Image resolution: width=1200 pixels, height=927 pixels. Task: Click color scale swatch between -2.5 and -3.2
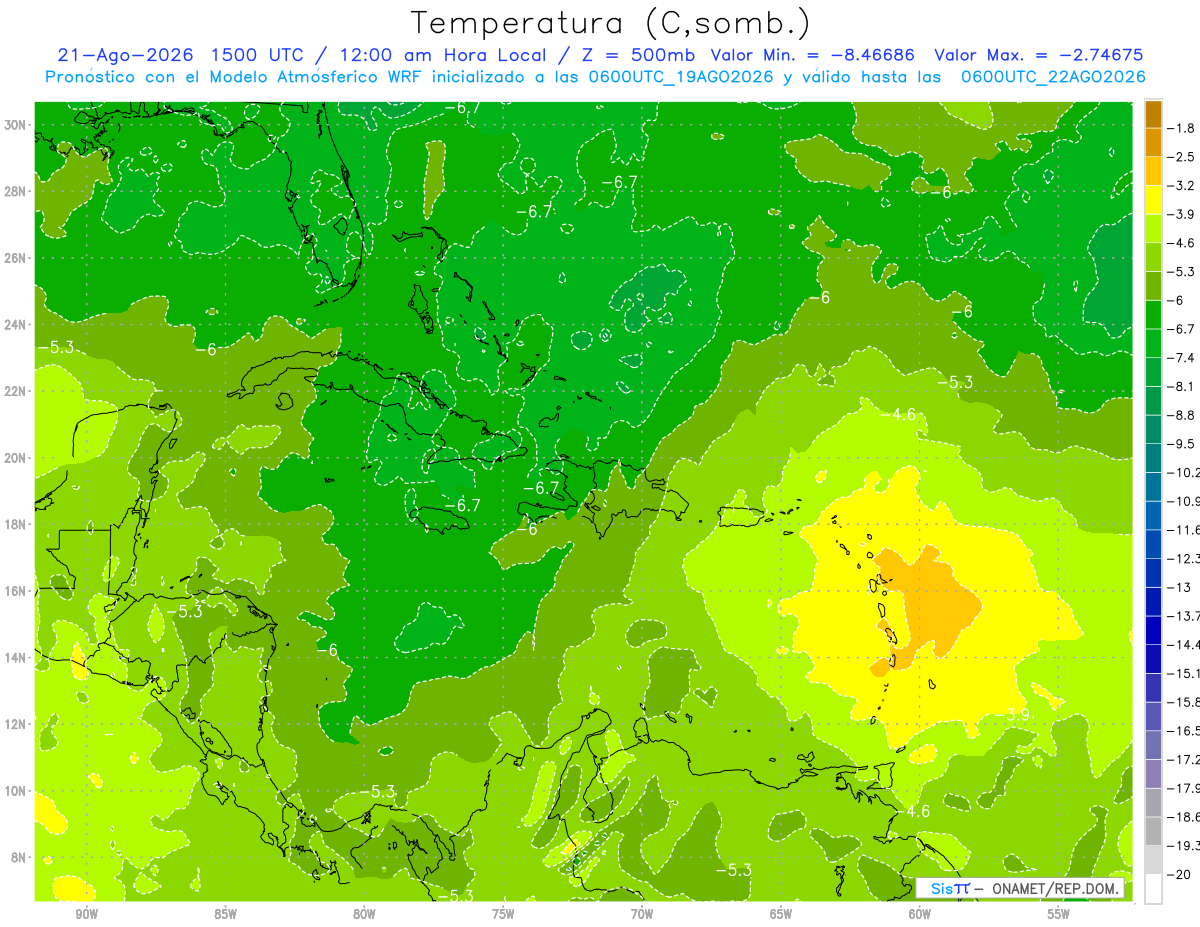[x=1153, y=171]
